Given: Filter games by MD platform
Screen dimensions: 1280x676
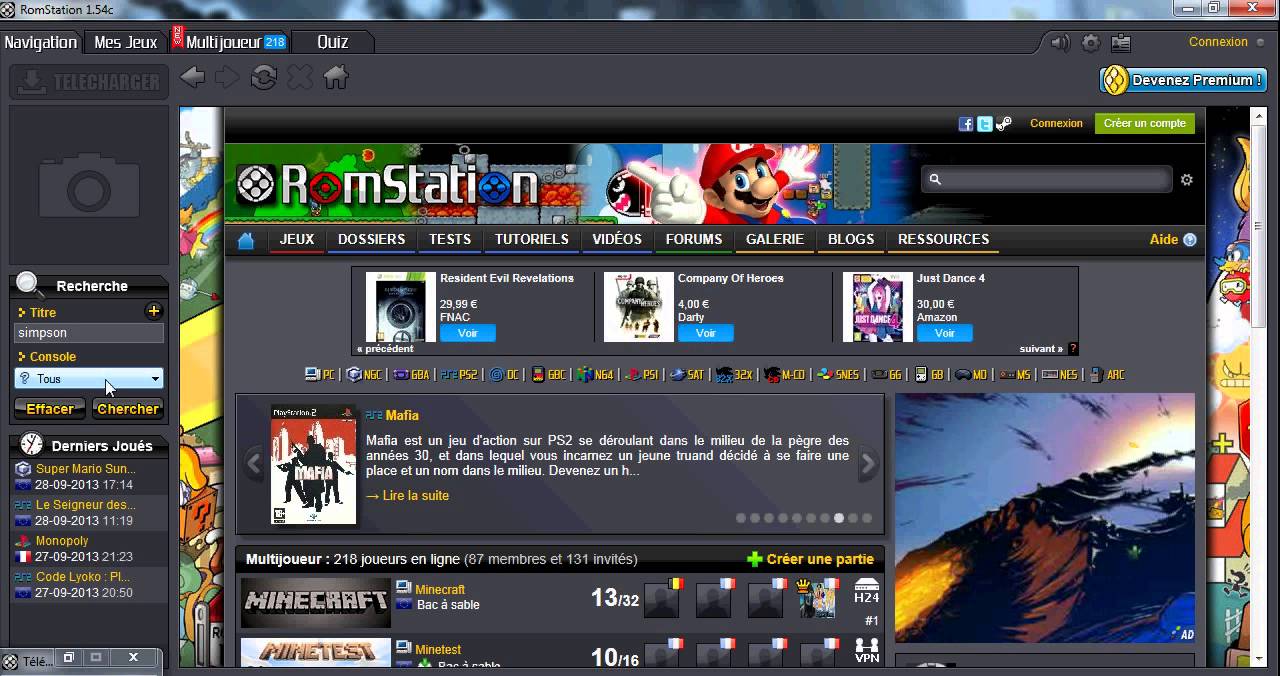Looking at the screenshot, I should coord(970,375).
